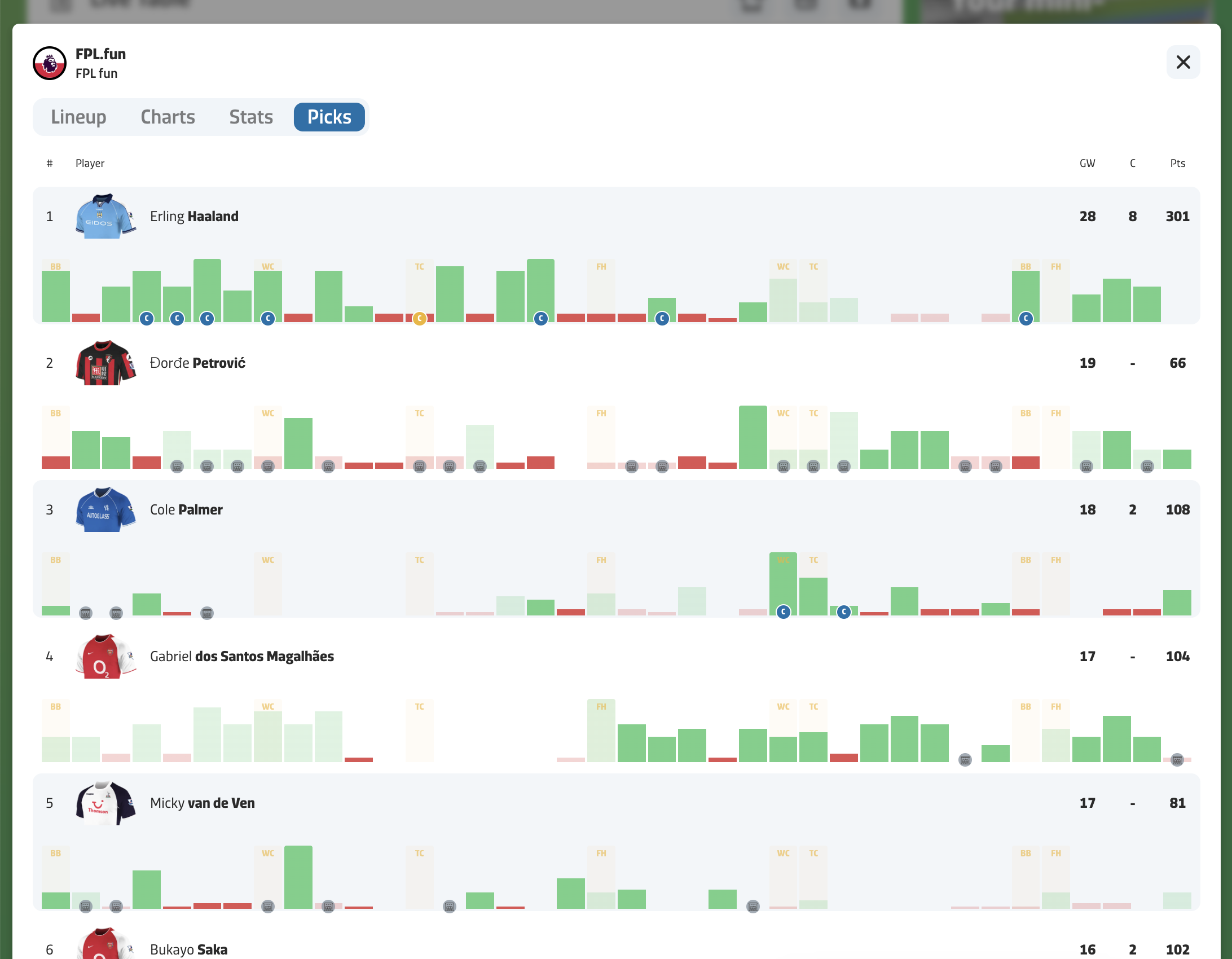Click Micky van de Ven's Tottenham shirt
The width and height of the screenshot is (1232, 959).
click(106, 803)
